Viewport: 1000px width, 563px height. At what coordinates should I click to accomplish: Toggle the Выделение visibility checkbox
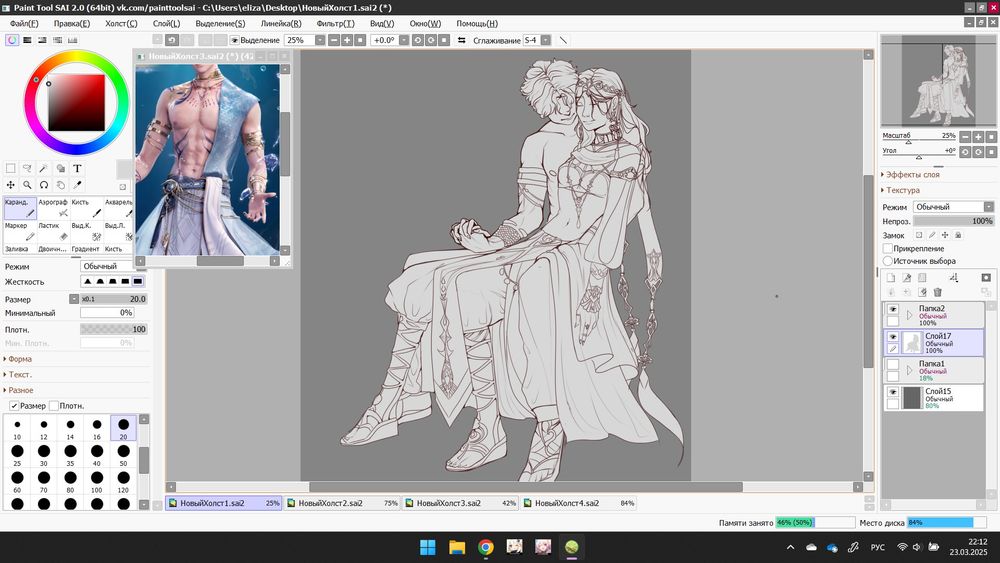(x=235, y=40)
